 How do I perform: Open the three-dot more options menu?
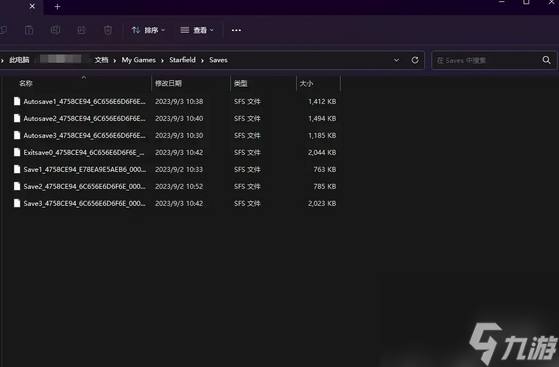pyautogui.click(x=236, y=30)
